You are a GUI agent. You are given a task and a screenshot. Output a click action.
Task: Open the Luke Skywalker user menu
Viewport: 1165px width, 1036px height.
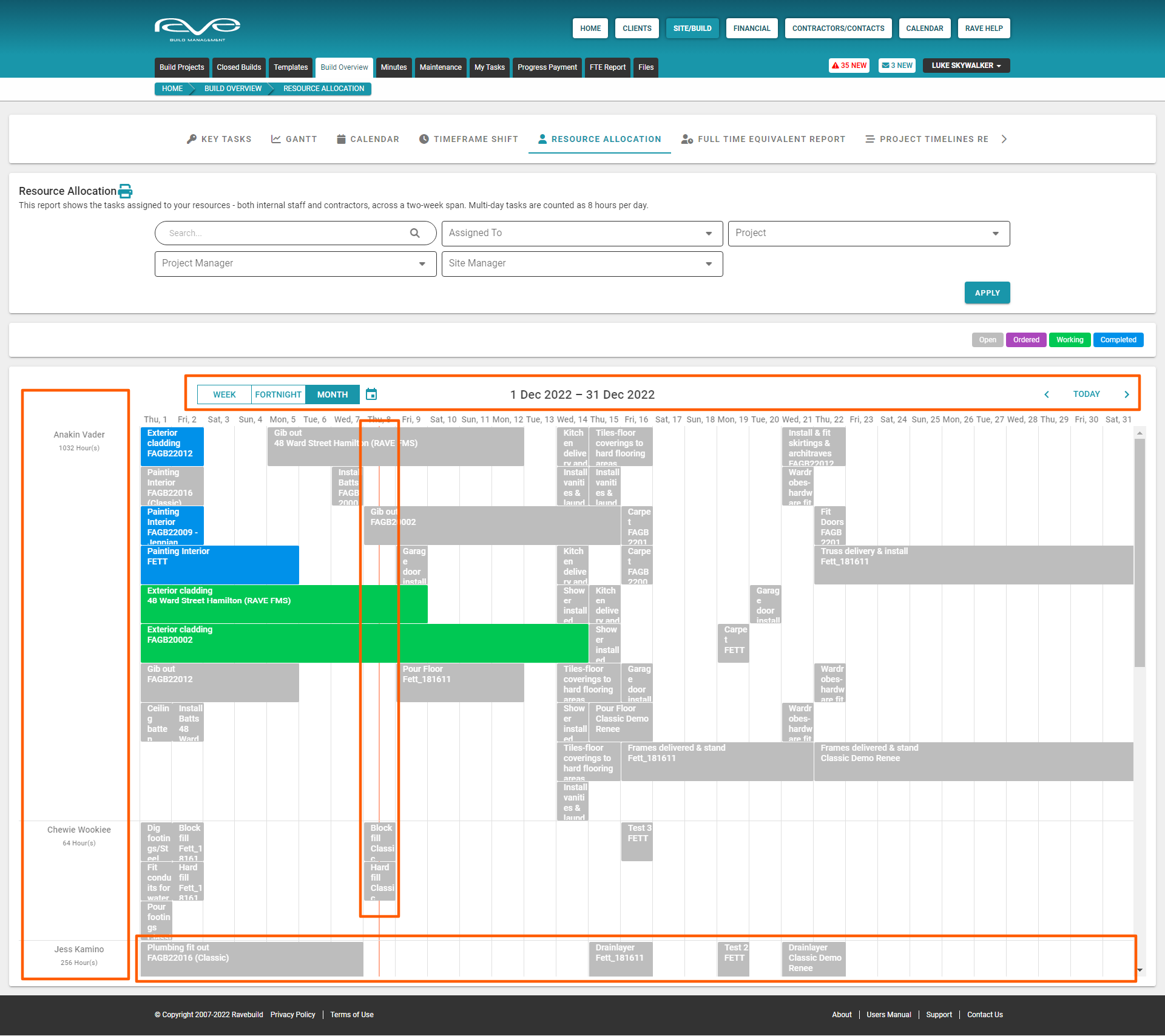click(966, 66)
